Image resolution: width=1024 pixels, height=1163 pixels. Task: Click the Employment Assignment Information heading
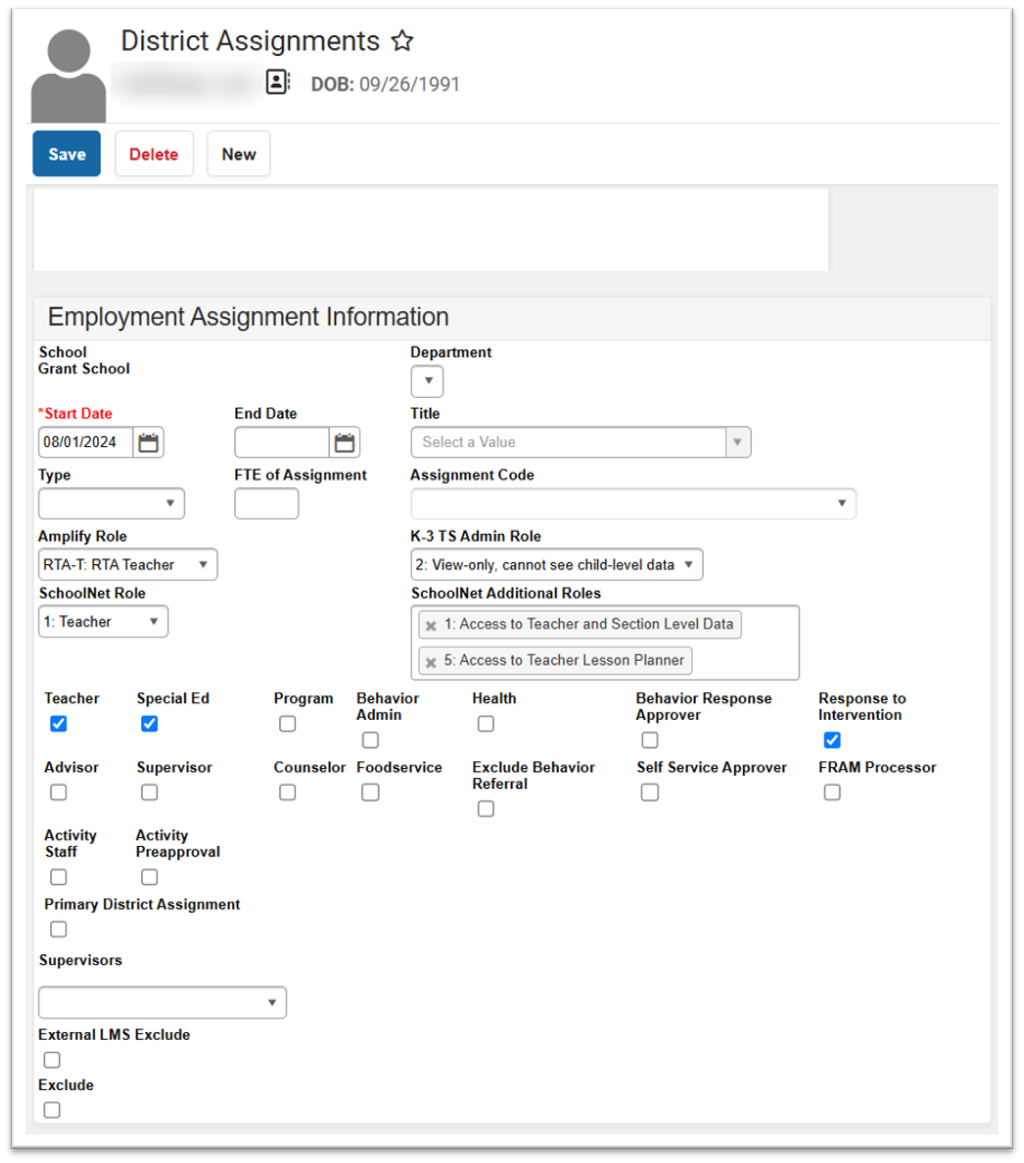click(248, 317)
